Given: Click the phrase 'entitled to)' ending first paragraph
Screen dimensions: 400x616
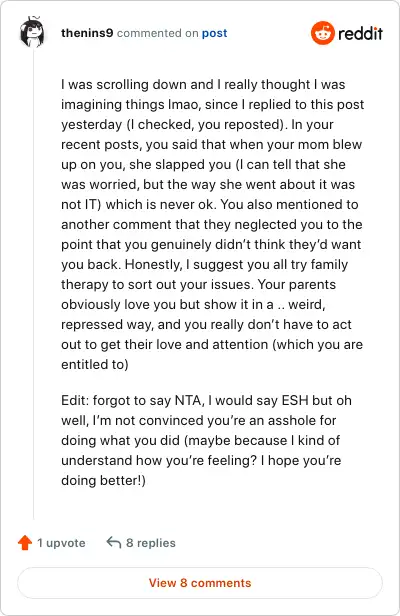Looking at the screenshot, I should [95, 364].
